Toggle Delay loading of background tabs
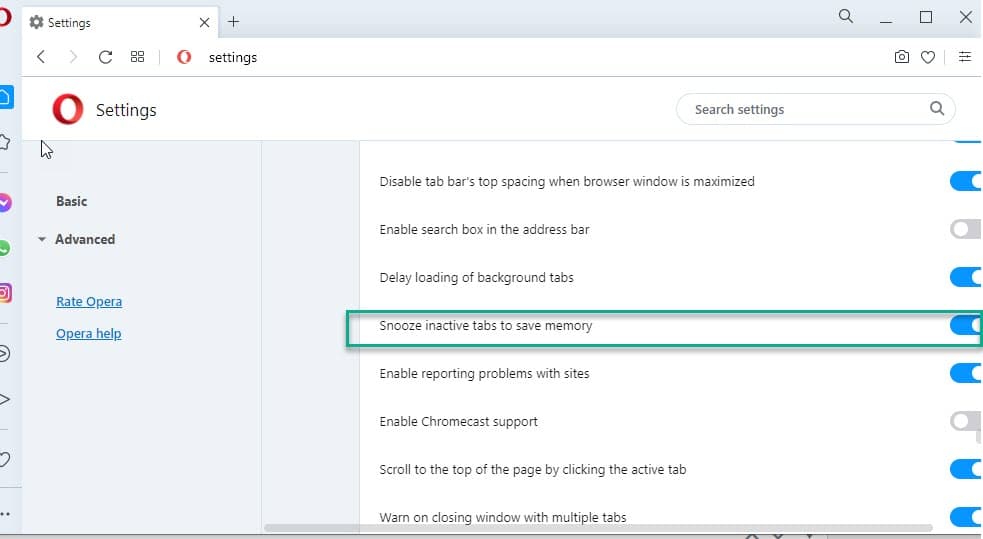983x539 pixels. (966, 277)
